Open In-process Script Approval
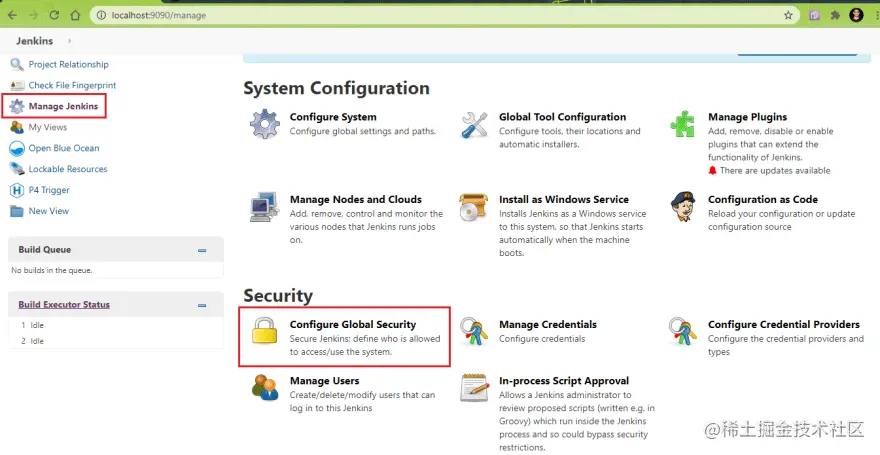Image resolution: width=880 pixels, height=455 pixels. tap(564, 380)
